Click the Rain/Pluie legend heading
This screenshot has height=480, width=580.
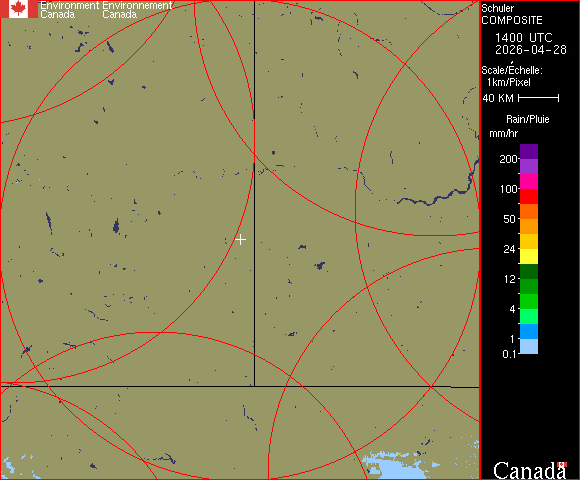(x=527, y=119)
